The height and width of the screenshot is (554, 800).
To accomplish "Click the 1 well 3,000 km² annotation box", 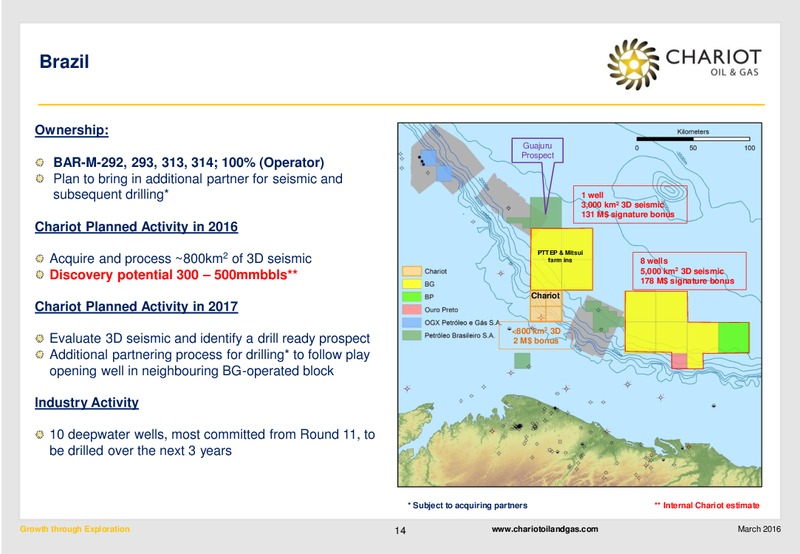I will (630, 205).
